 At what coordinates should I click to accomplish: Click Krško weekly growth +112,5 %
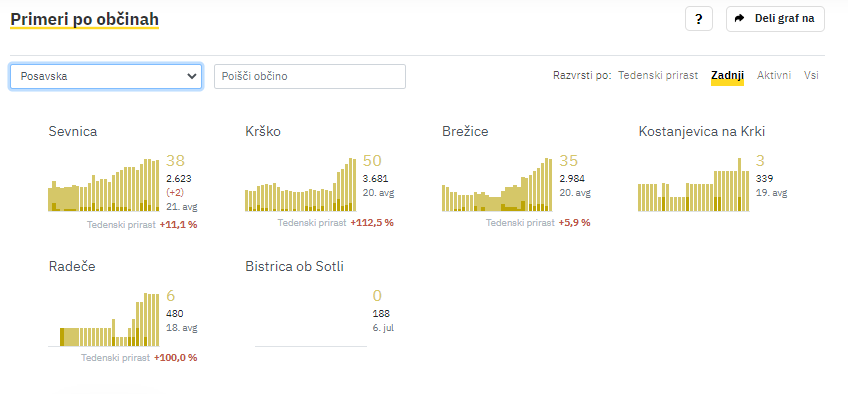372,223
